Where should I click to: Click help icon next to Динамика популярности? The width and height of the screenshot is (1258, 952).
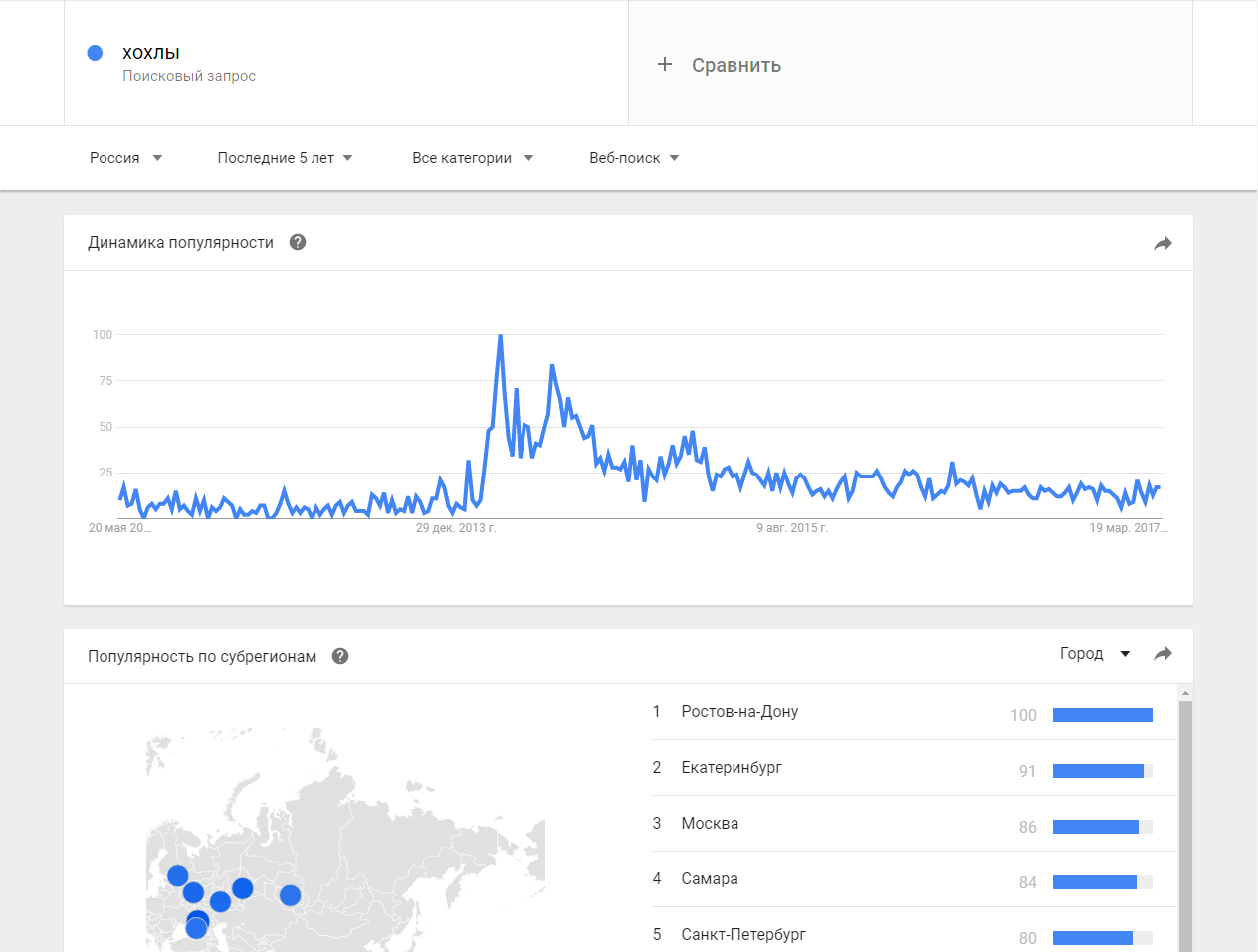298,242
